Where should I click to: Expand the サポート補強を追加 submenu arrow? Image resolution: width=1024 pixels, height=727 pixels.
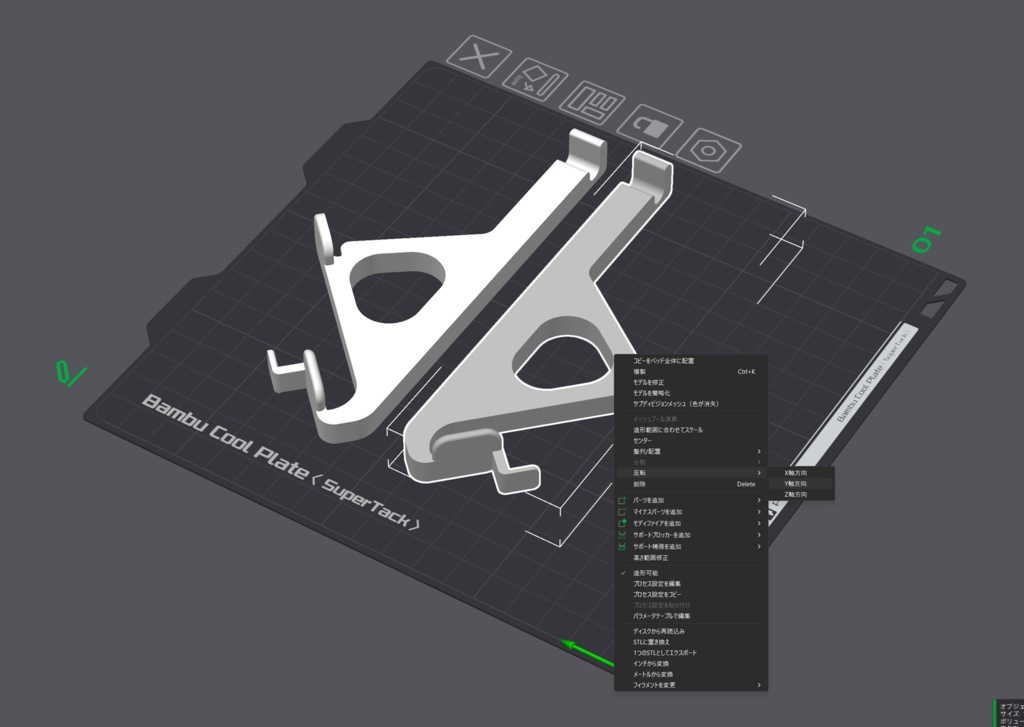(x=759, y=546)
